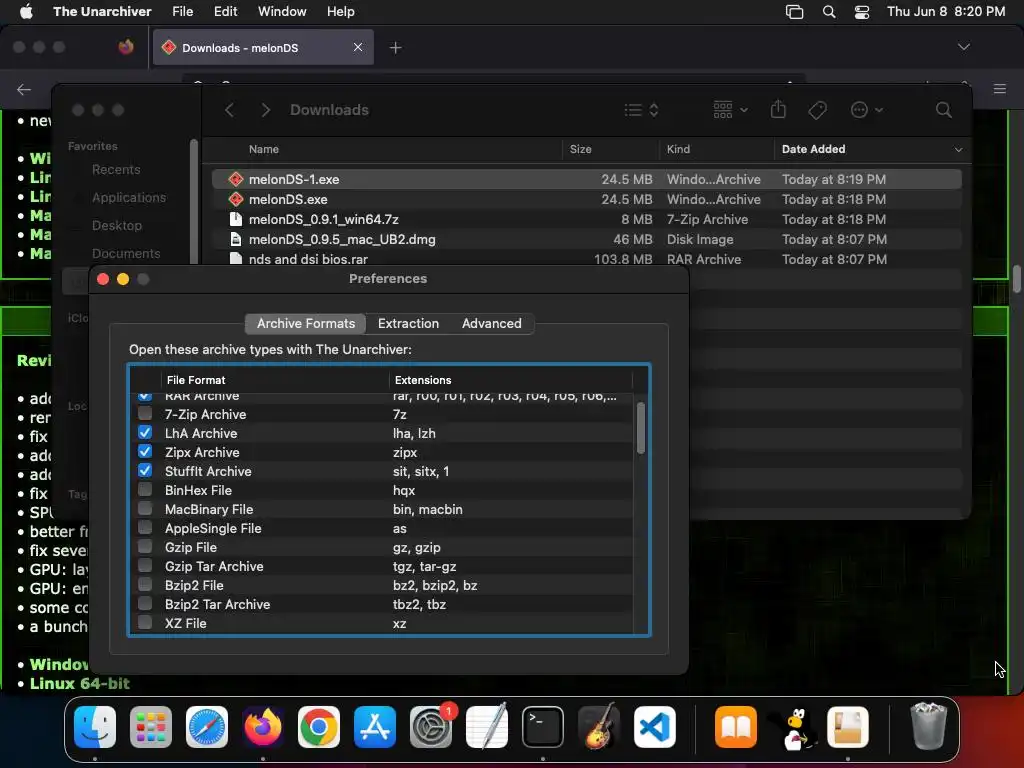Viewport: 1024px width, 768px height.
Task: Open the File menu
Action: point(182,12)
